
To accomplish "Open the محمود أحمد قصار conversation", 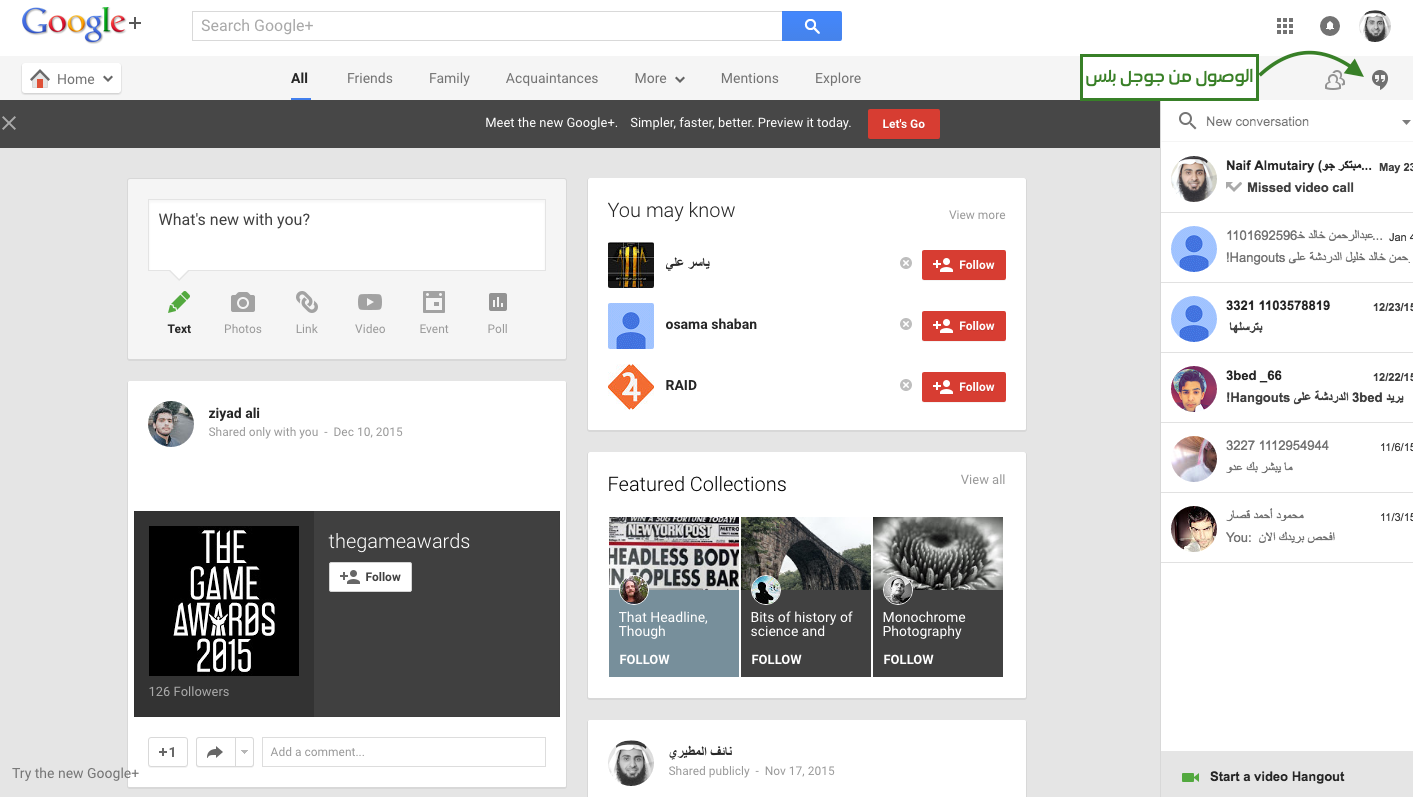I will click(1287, 527).
